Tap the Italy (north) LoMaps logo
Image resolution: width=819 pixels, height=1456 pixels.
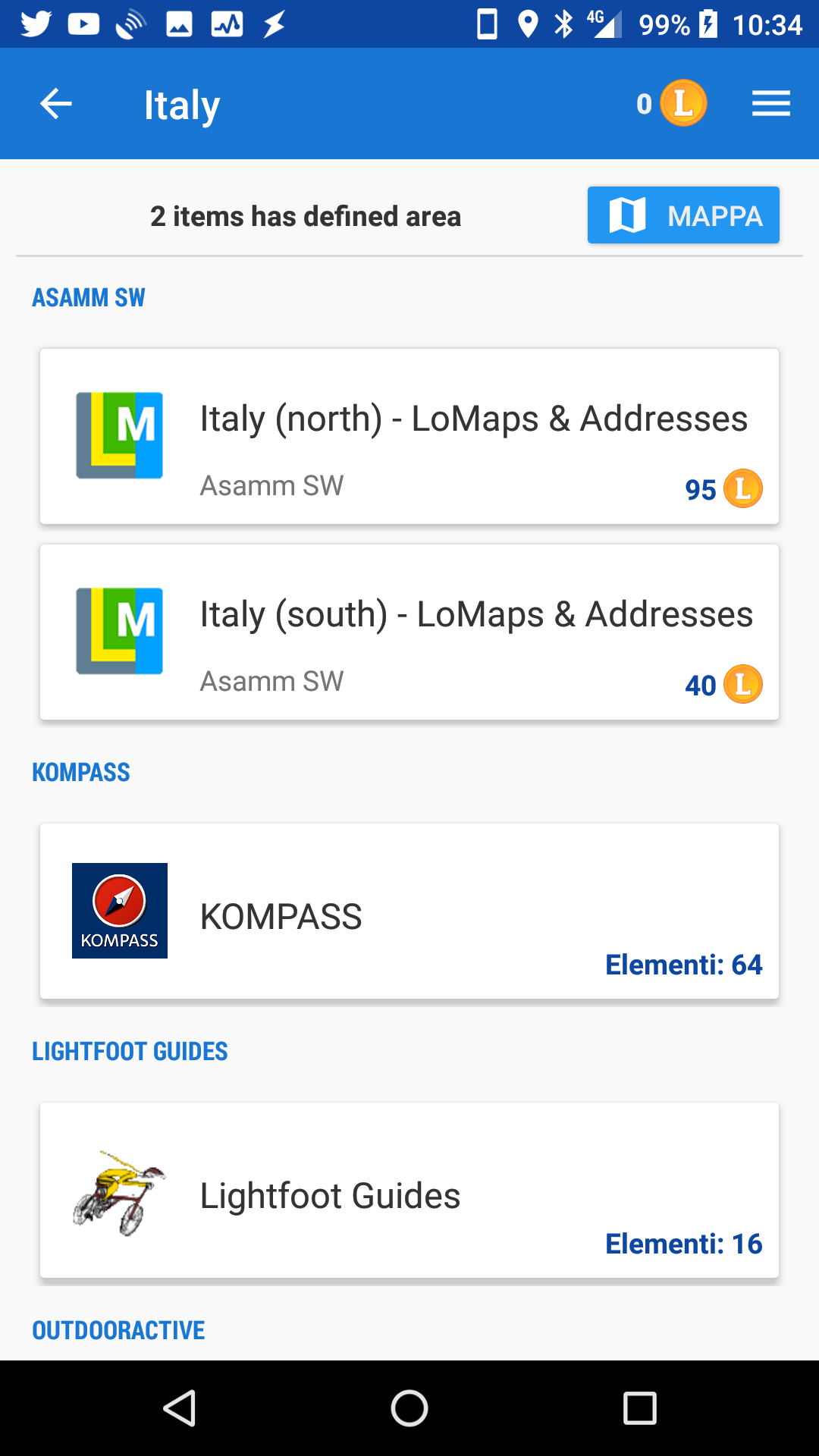click(x=120, y=435)
